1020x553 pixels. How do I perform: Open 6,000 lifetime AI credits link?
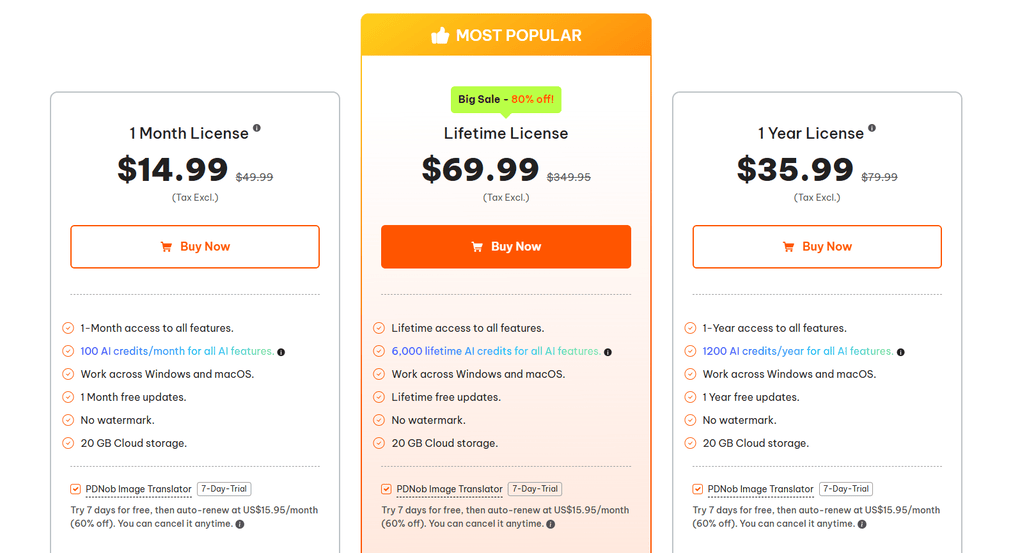coord(495,351)
